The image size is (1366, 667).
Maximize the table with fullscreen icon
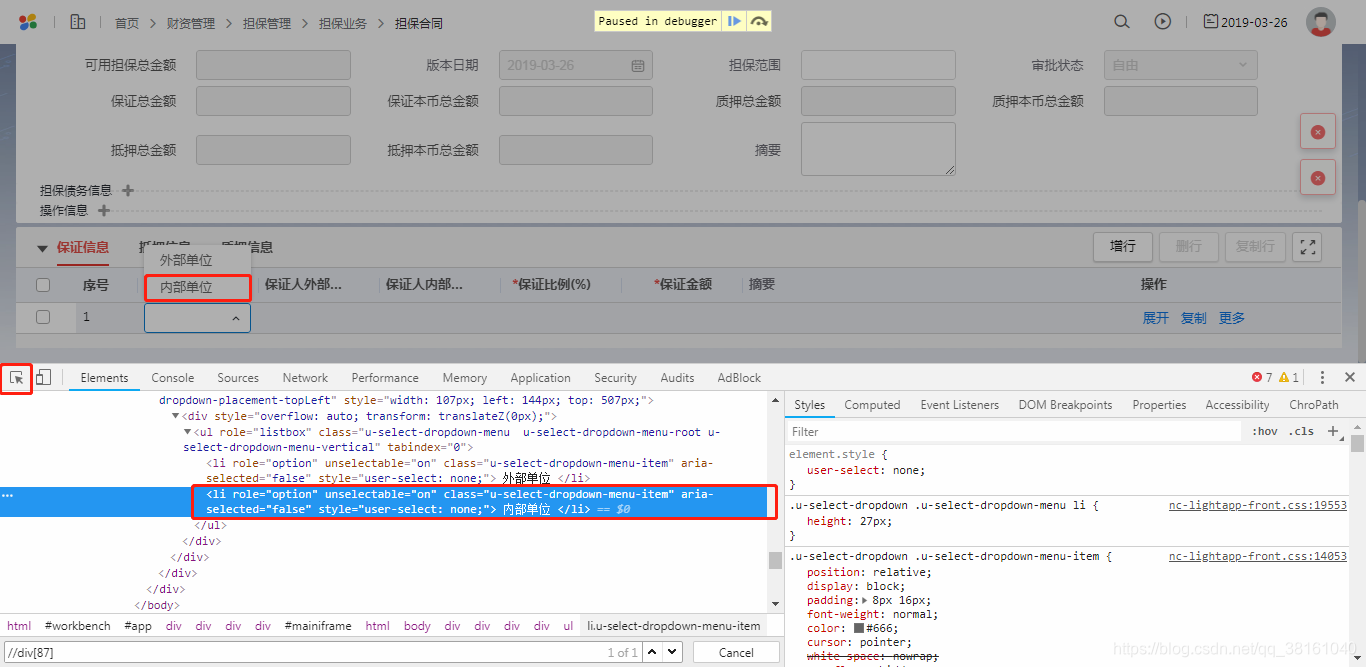(x=1307, y=247)
